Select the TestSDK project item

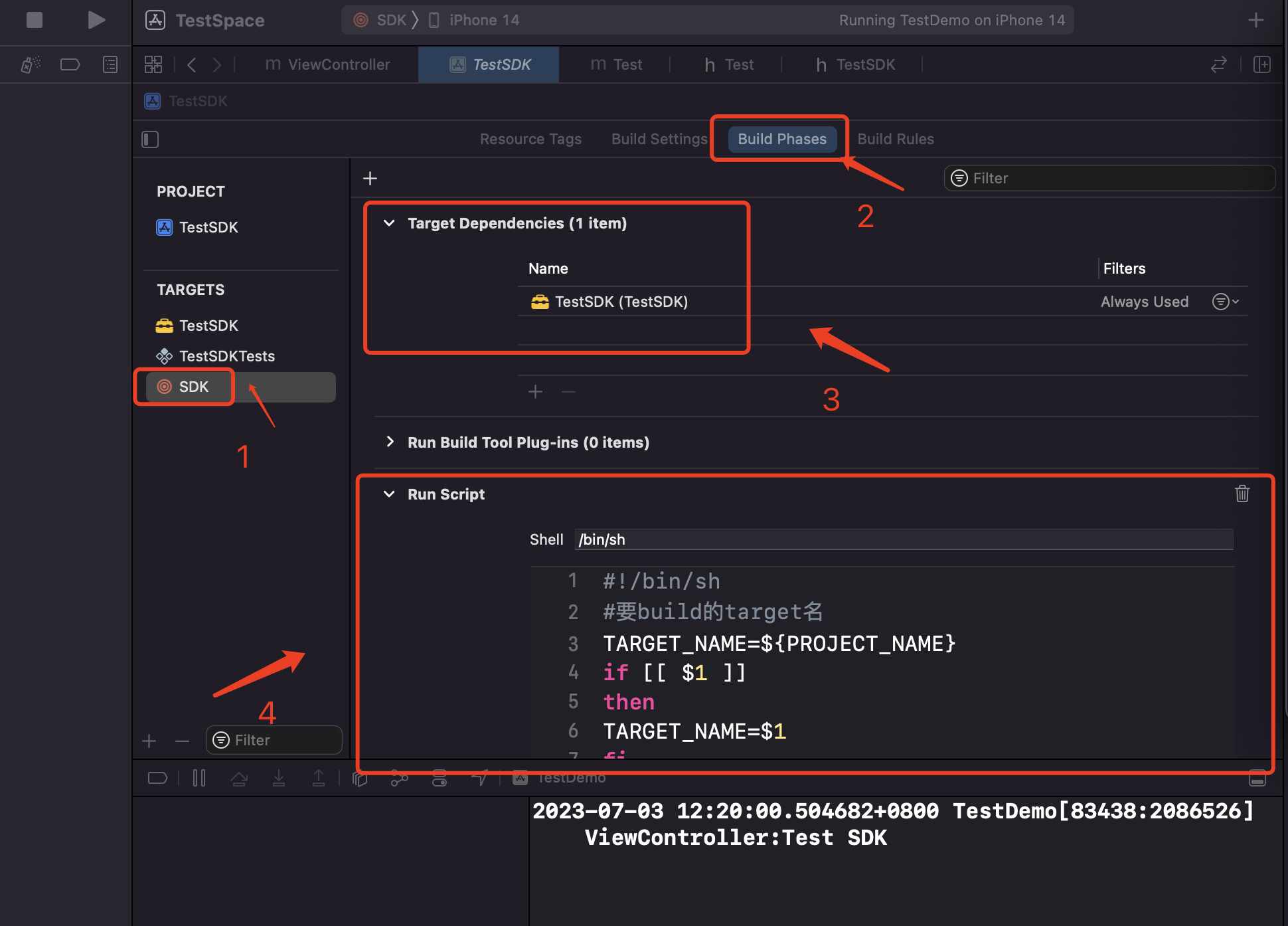(x=197, y=227)
